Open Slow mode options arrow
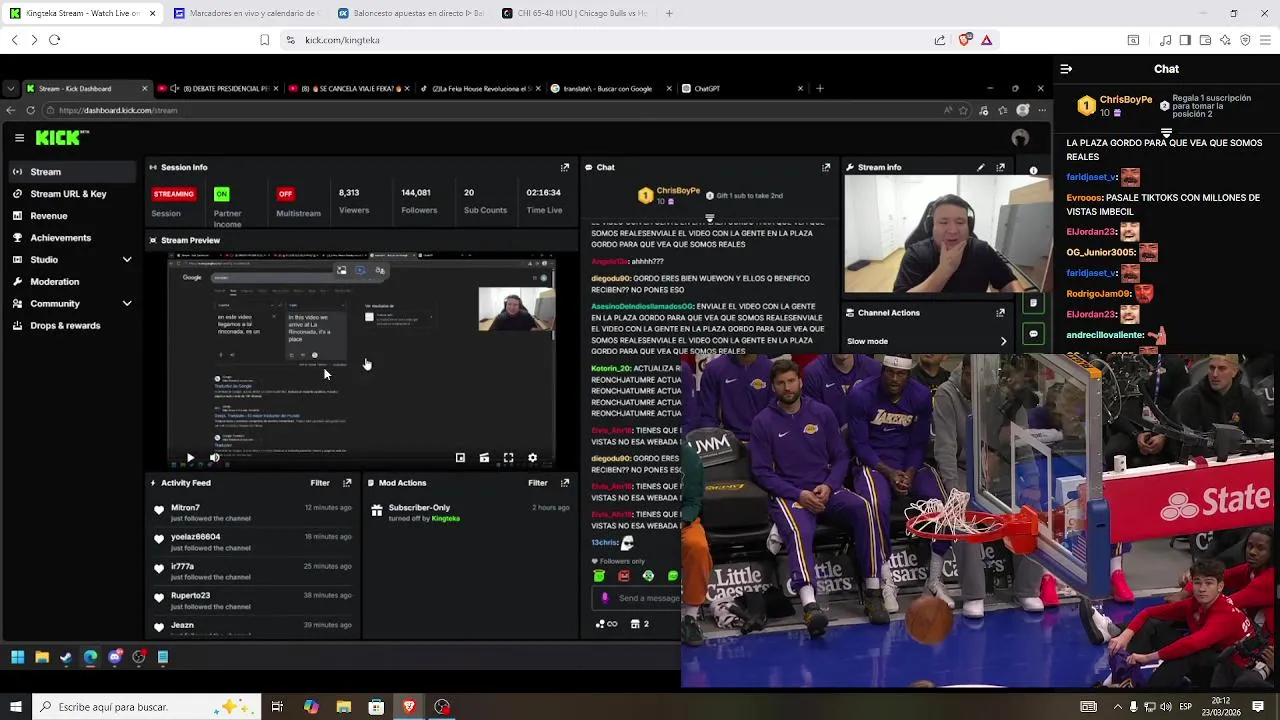The width and height of the screenshot is (1280, 720). (1003, 341)
